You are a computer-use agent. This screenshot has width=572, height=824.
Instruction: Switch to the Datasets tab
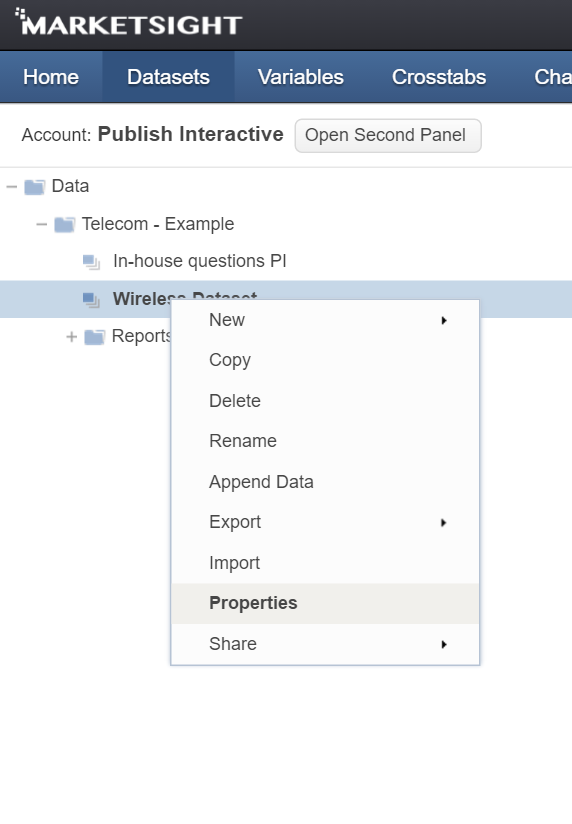tap(168, 77)
